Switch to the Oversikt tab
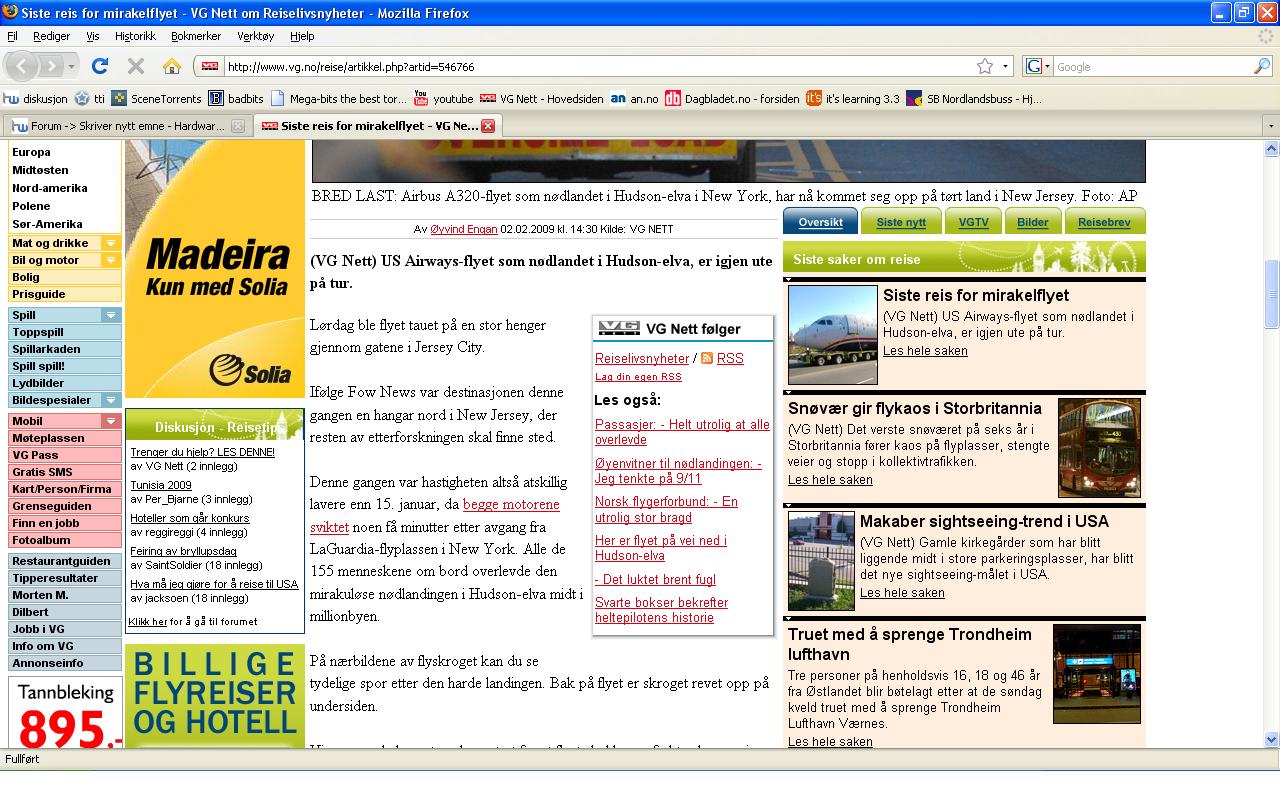This screenshot has height=800, width=1280. click(820, 222)
